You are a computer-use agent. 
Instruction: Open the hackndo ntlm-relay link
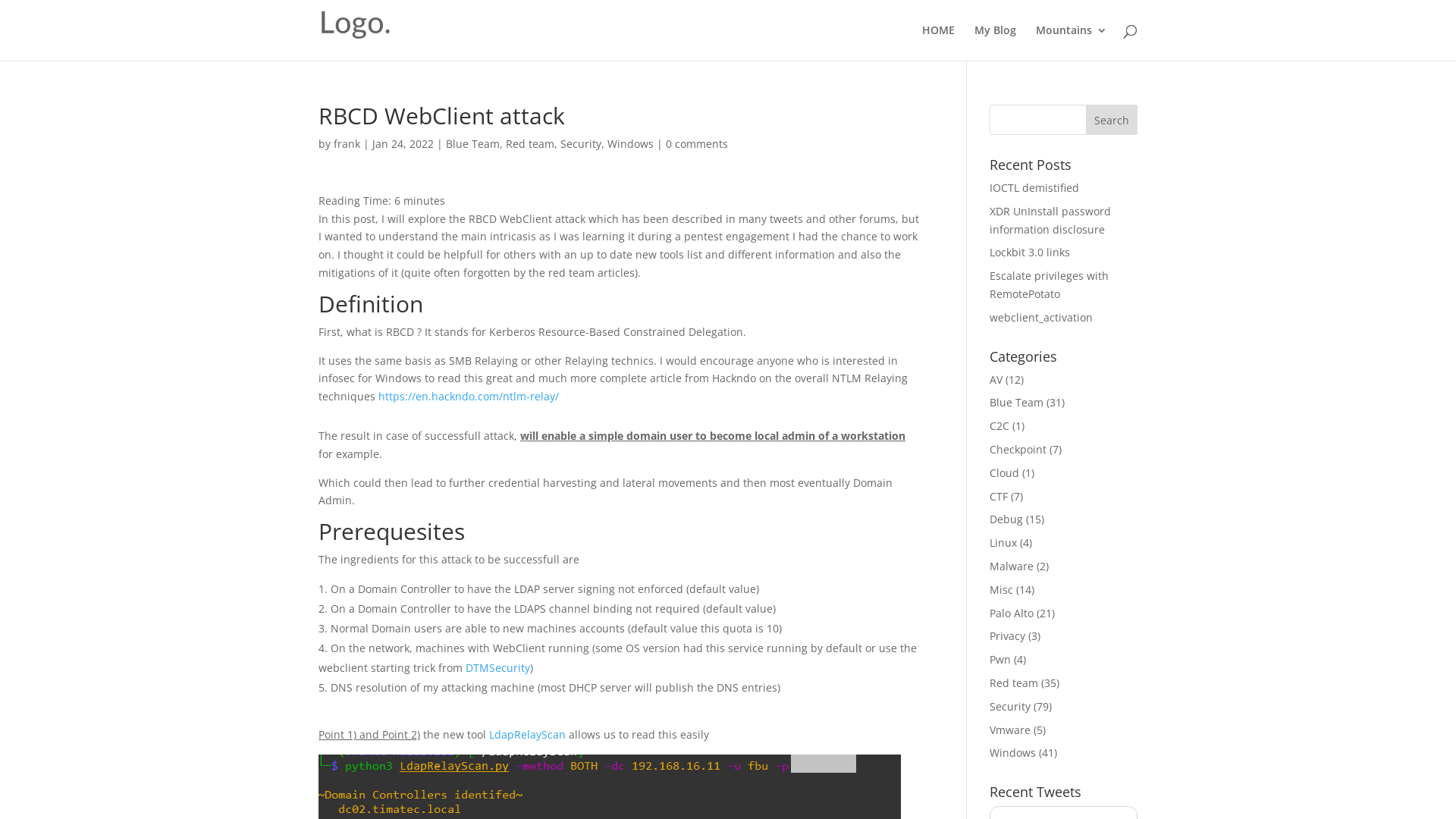click(x=469, y=397)
